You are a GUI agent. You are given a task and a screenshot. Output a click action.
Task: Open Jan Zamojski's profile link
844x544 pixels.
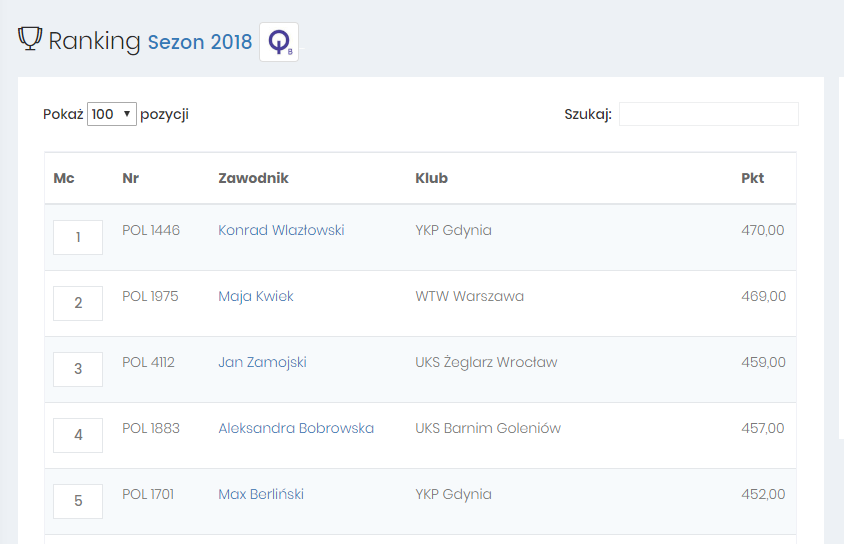coord(262,362)
